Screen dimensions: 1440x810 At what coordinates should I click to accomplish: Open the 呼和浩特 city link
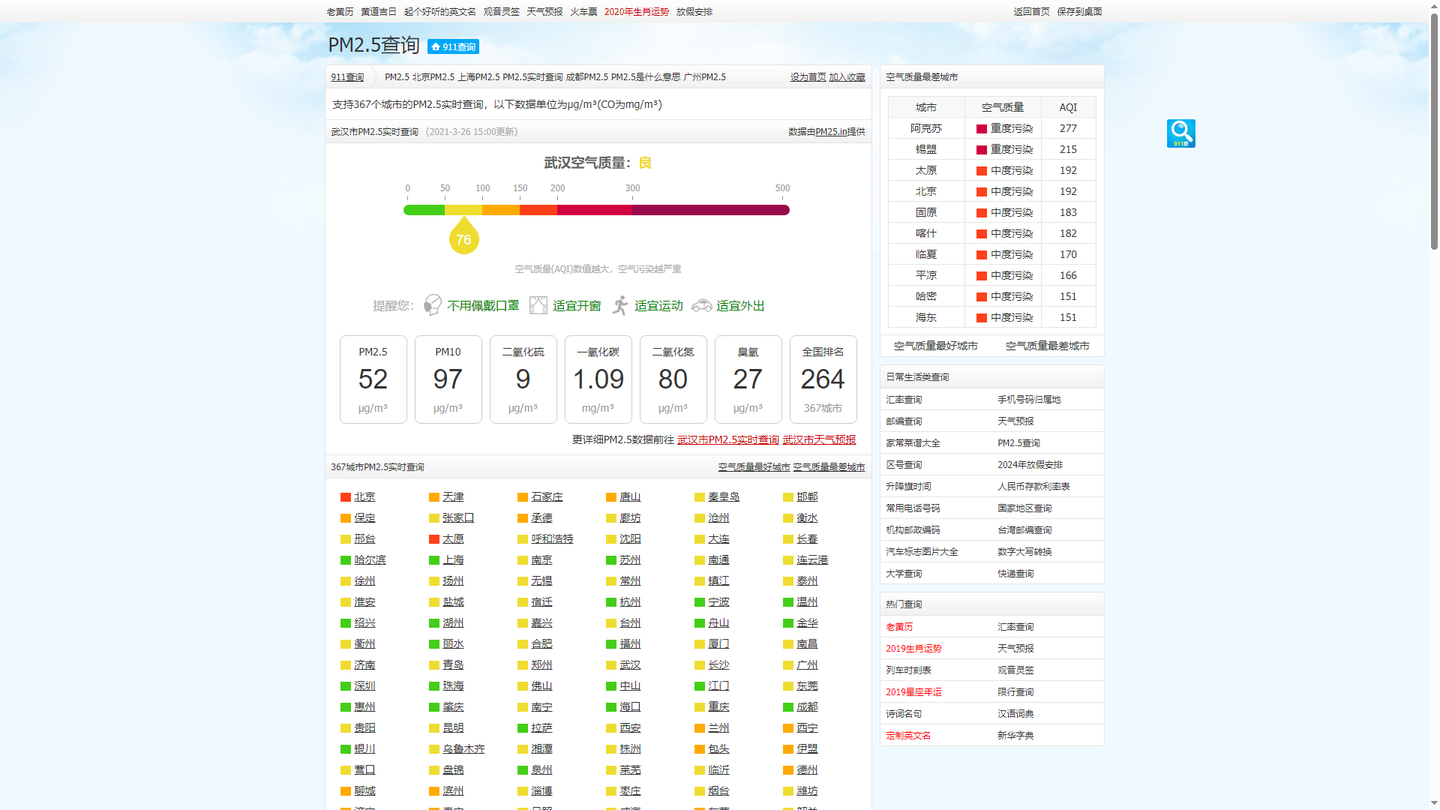[x=552, y=540]
